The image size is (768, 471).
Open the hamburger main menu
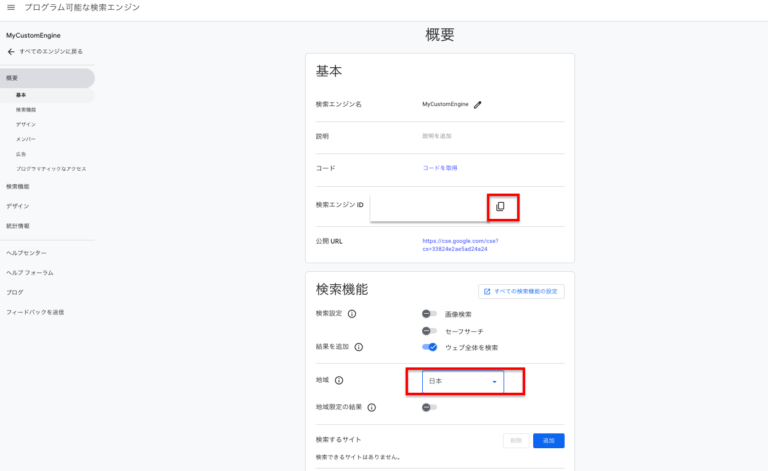point(11,8)
